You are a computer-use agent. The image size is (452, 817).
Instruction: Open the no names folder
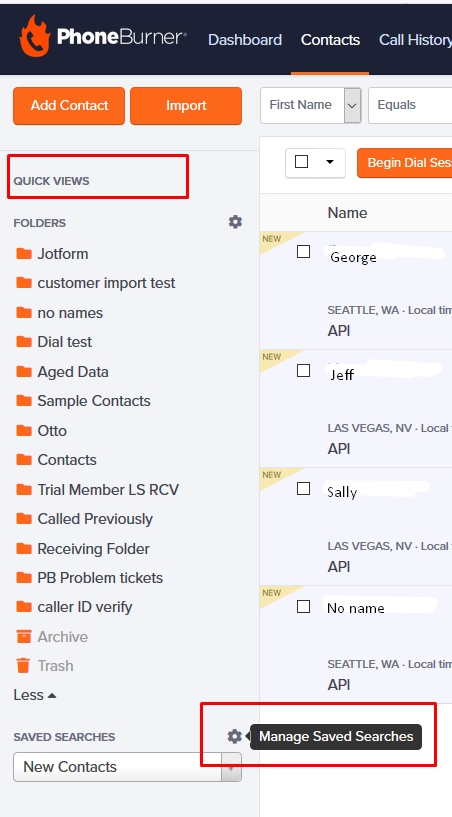70,313
